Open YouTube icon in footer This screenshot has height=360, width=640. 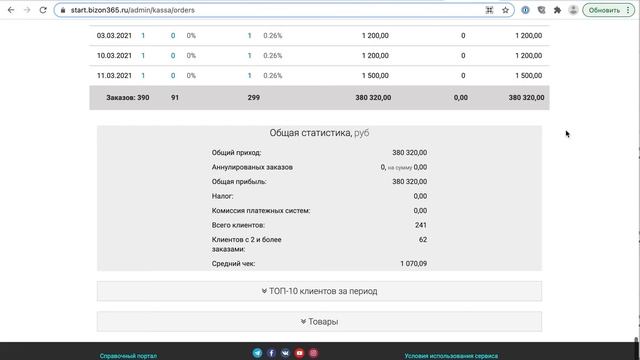[300, 353]
